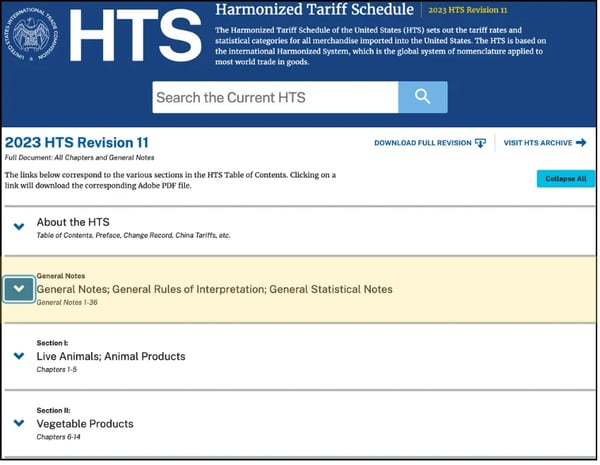This screenshot has width=600, height=465.
Task: Click 'Chapters 6-14' subtitle text
Action: point(59,437)
